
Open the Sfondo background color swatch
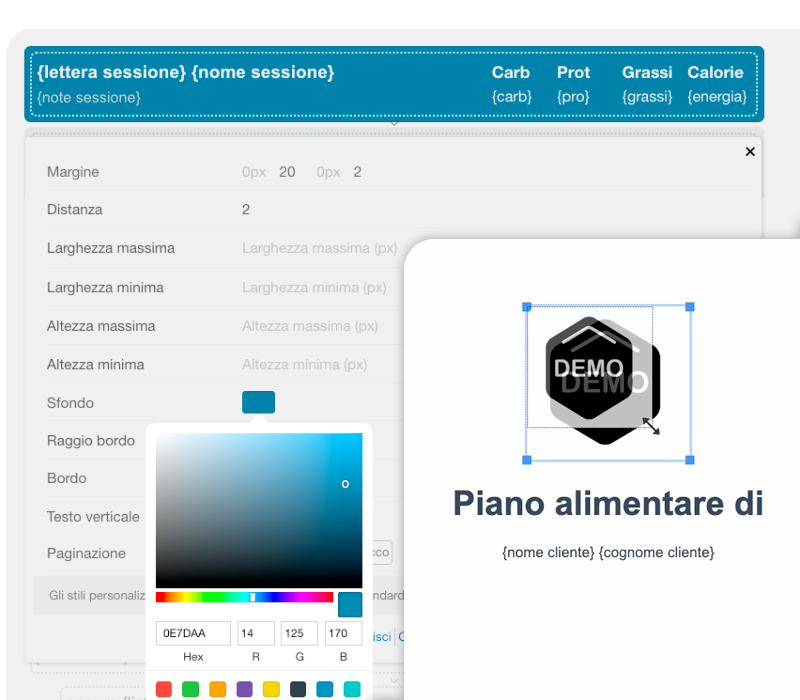258,402
